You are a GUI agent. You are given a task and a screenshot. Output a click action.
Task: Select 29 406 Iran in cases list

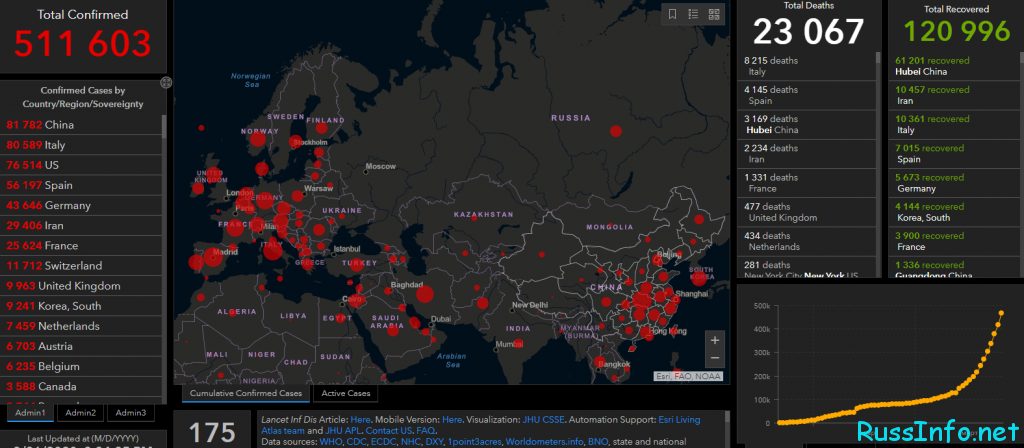coord(80,226)
